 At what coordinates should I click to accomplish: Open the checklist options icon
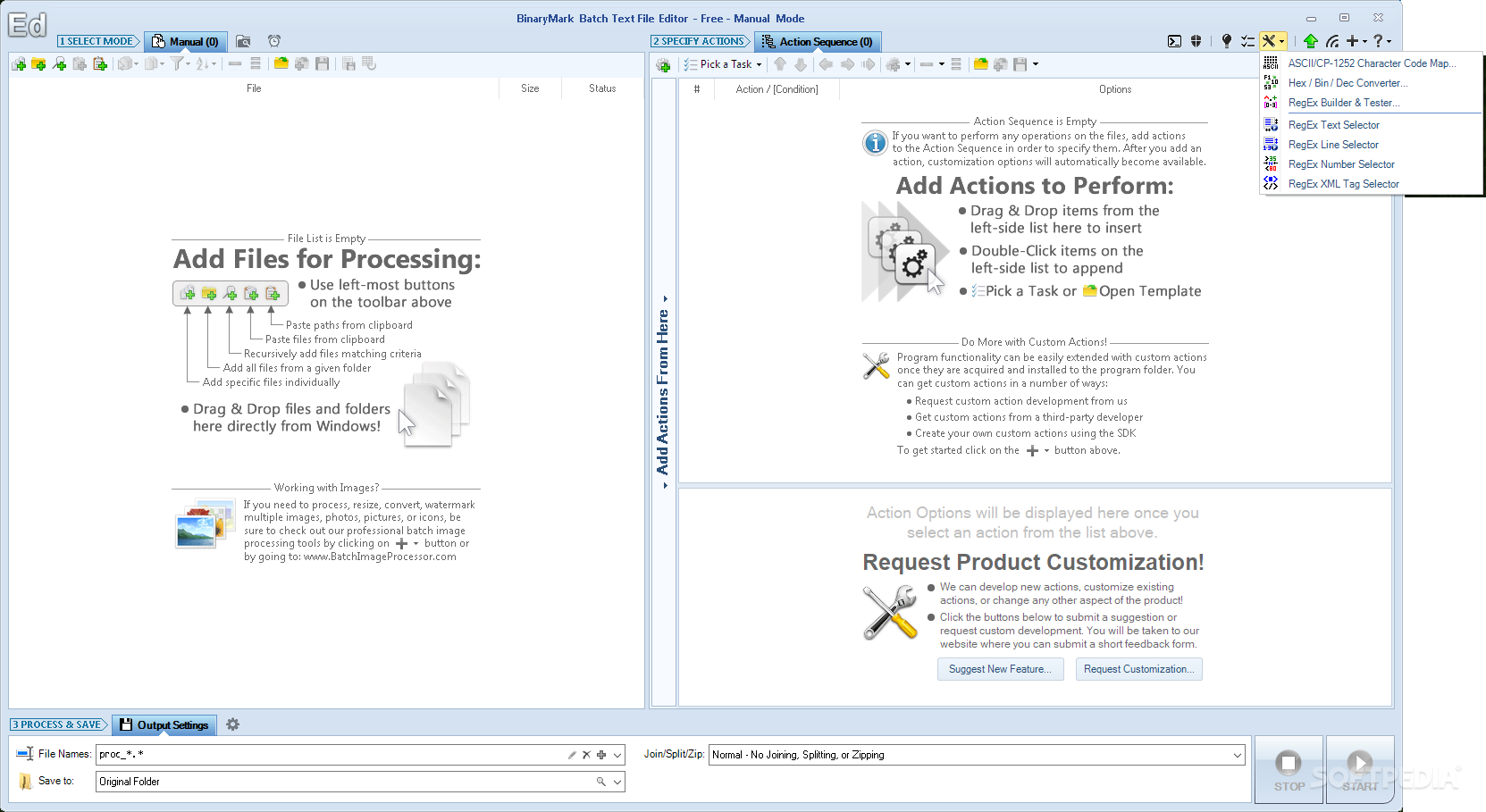tap(1247, 41)
